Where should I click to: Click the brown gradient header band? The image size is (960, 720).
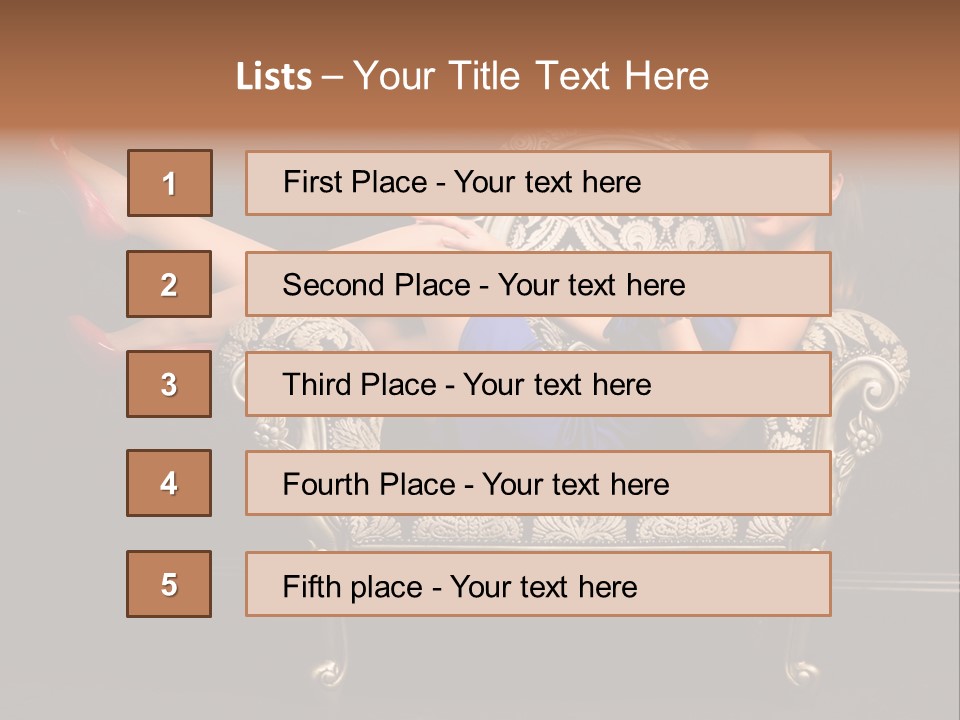[480, 67]
